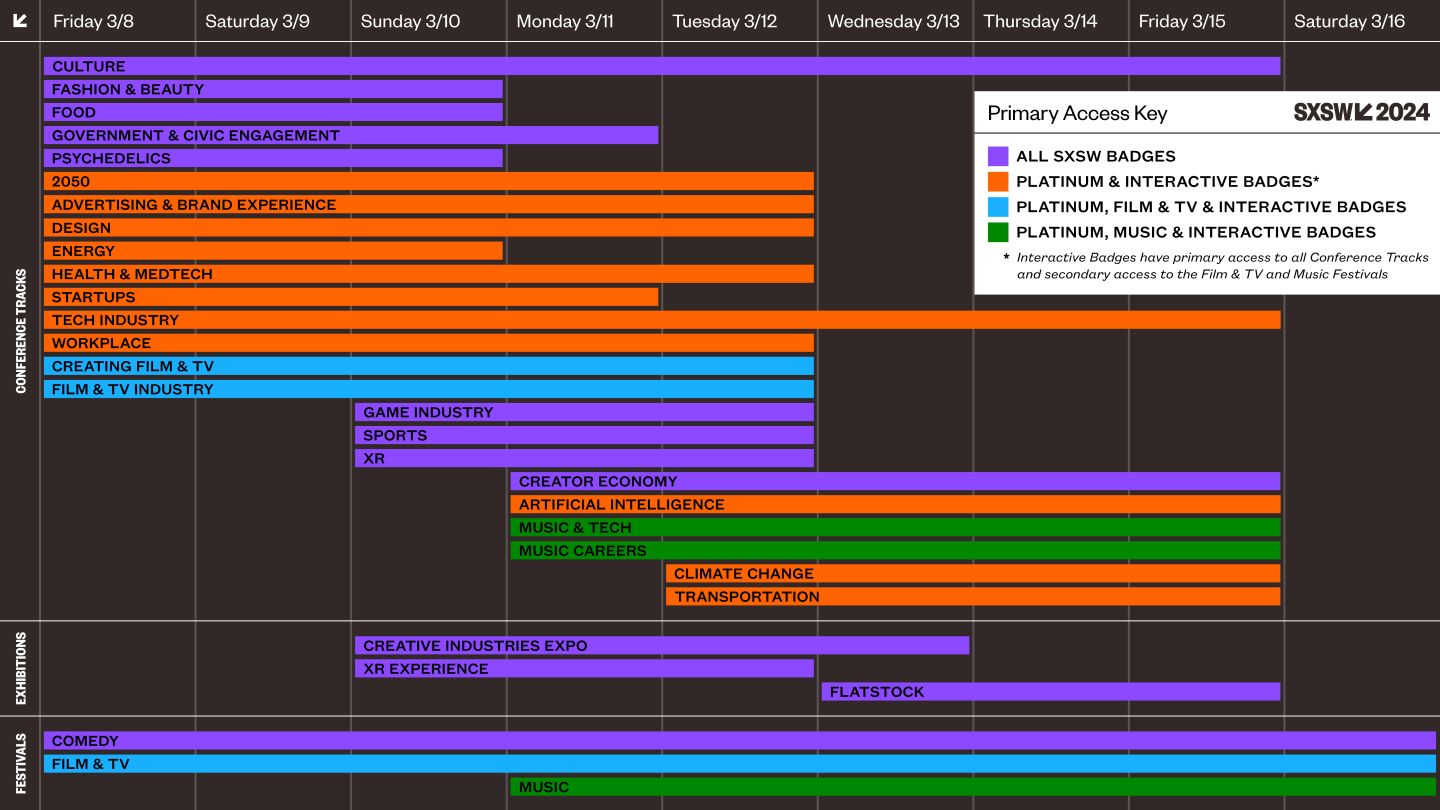Screen dimensions: 1440x810
Task: Select the Game Industry track bar
Action: click(584, 412)
